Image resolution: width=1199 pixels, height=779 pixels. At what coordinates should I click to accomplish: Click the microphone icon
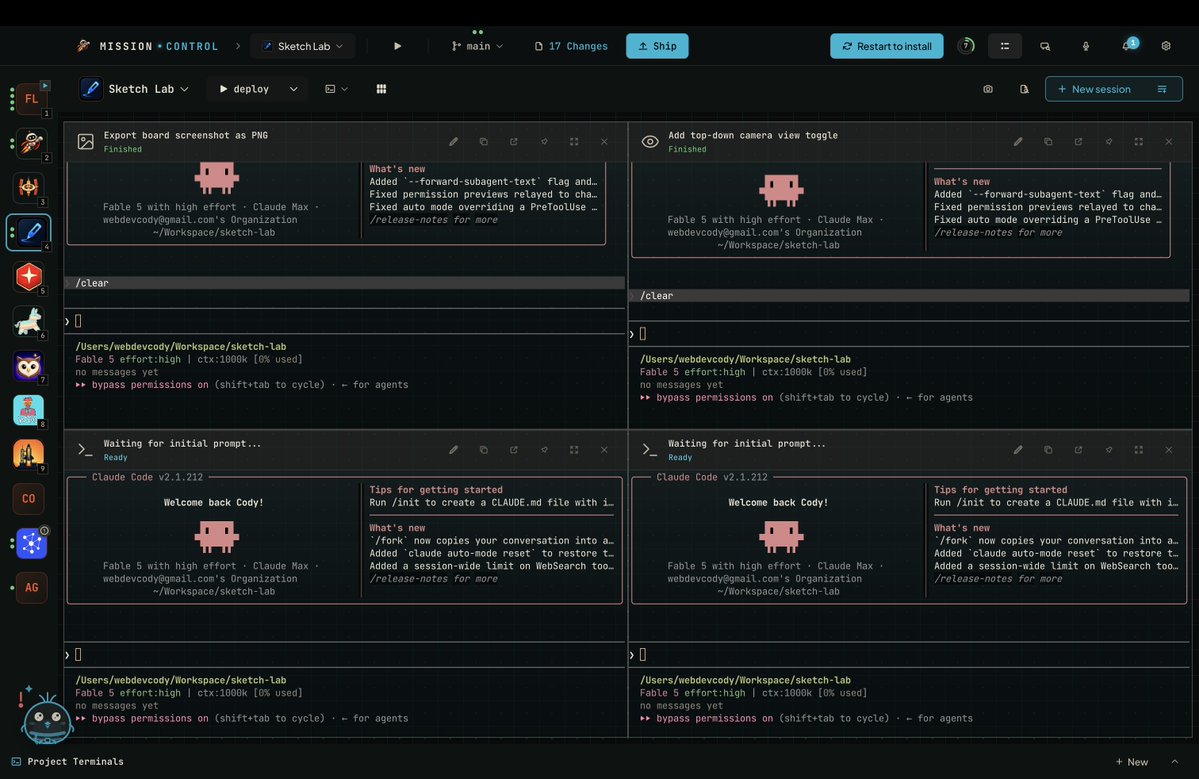1086,46
